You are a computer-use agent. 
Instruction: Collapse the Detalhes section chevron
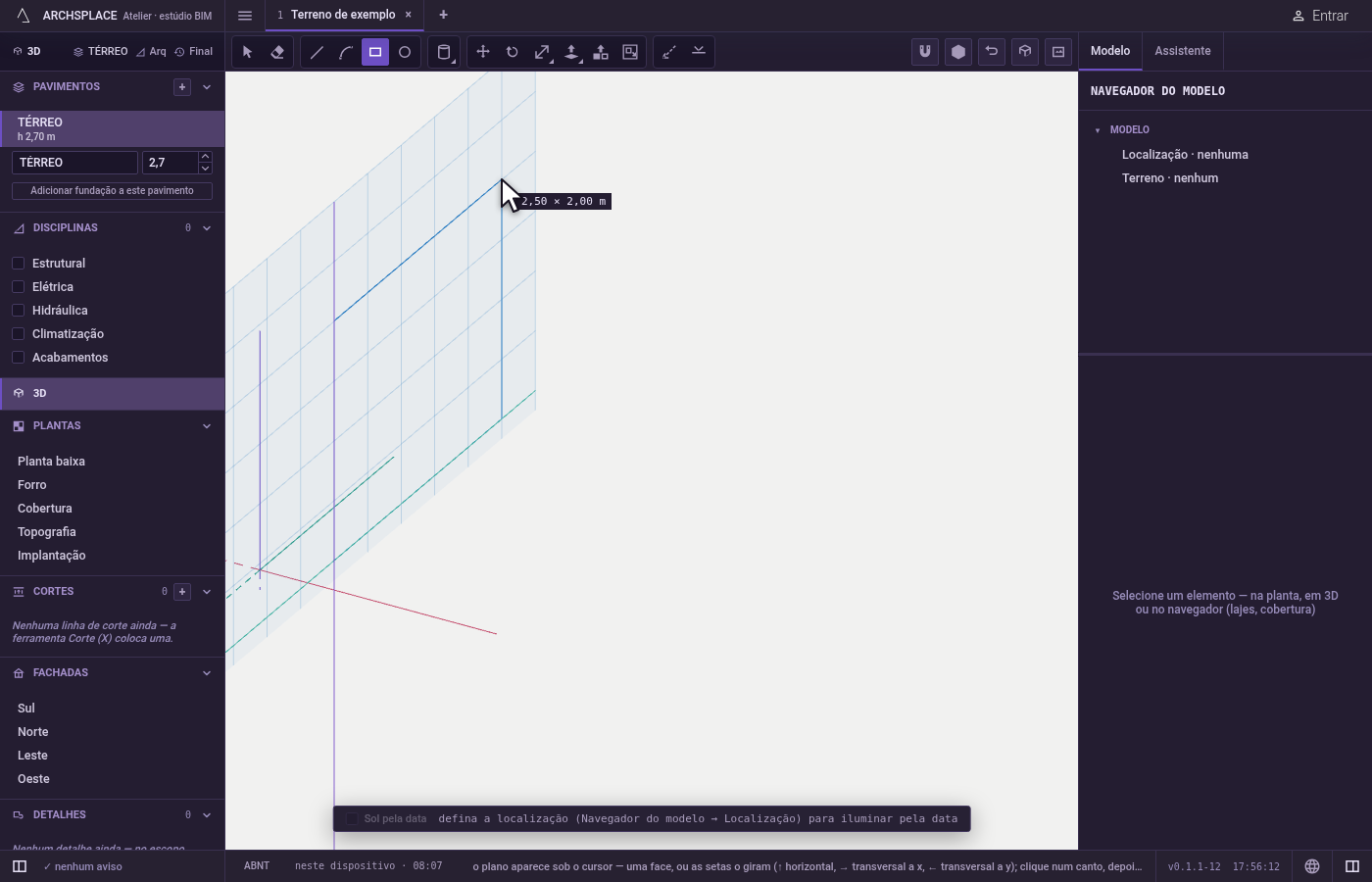207,815
